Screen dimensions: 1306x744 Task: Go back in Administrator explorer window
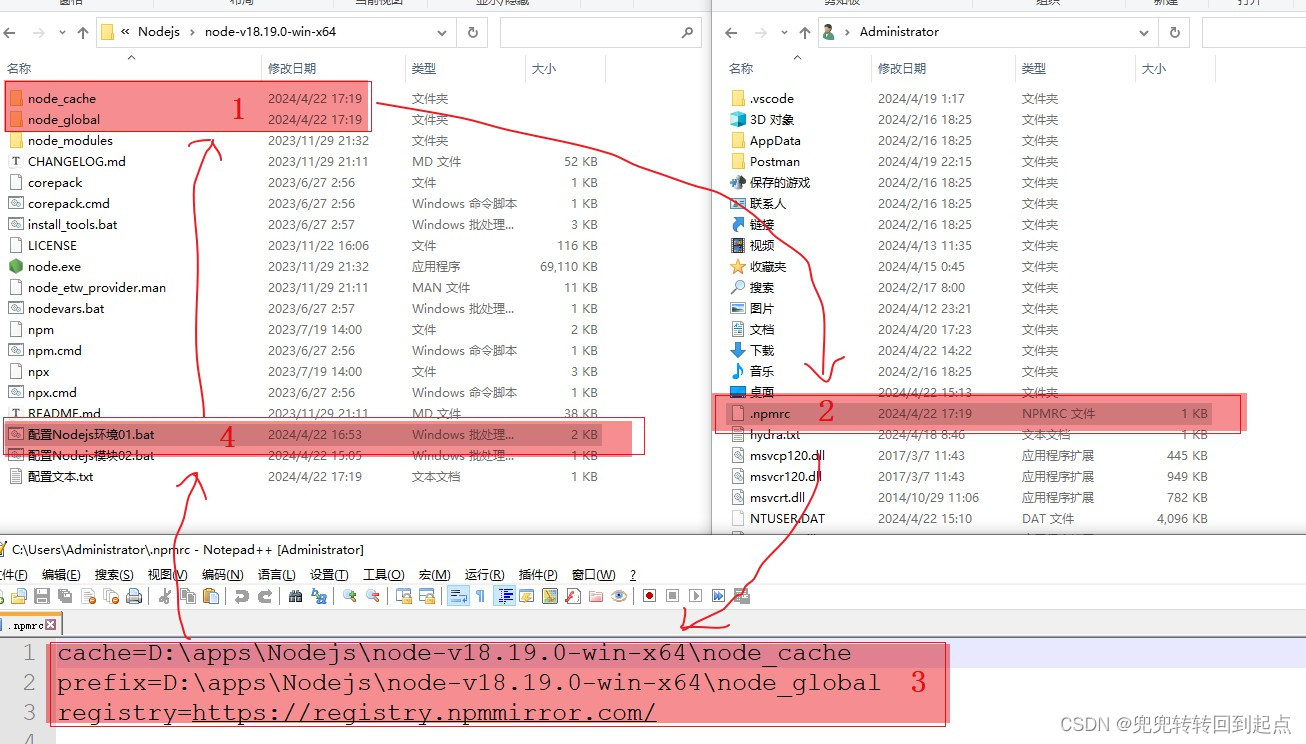[x=731, y=33]
